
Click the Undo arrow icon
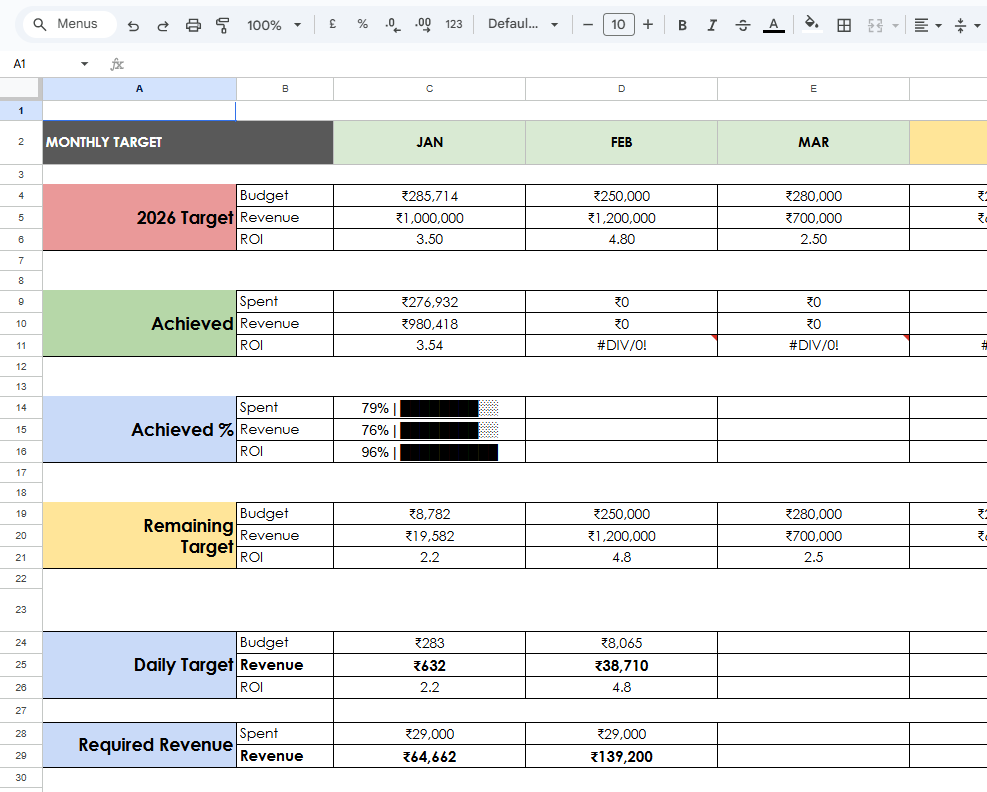134,25
